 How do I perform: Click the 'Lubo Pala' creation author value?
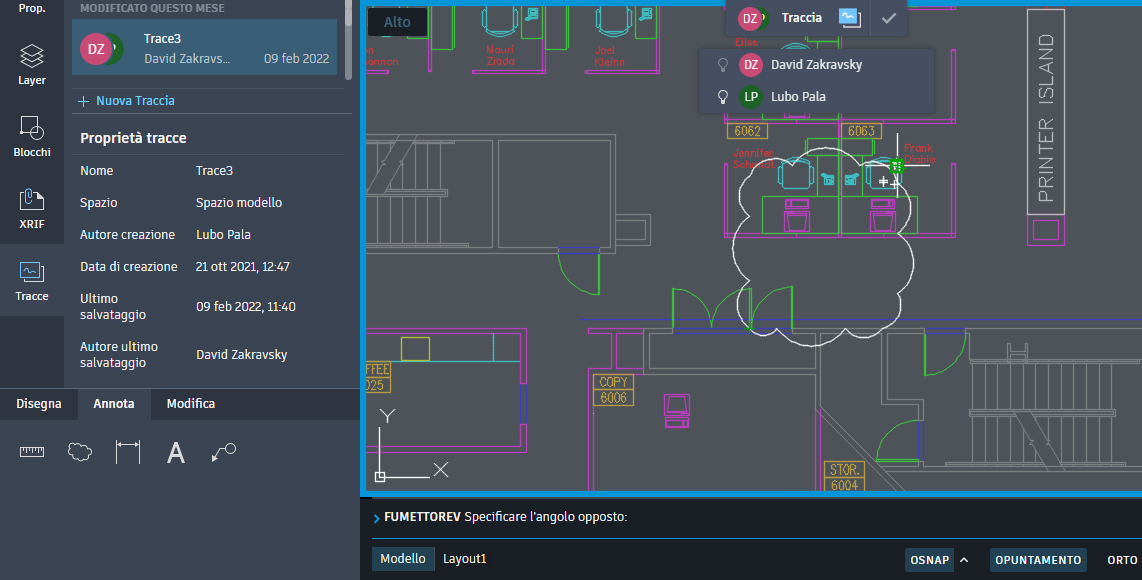223,235
